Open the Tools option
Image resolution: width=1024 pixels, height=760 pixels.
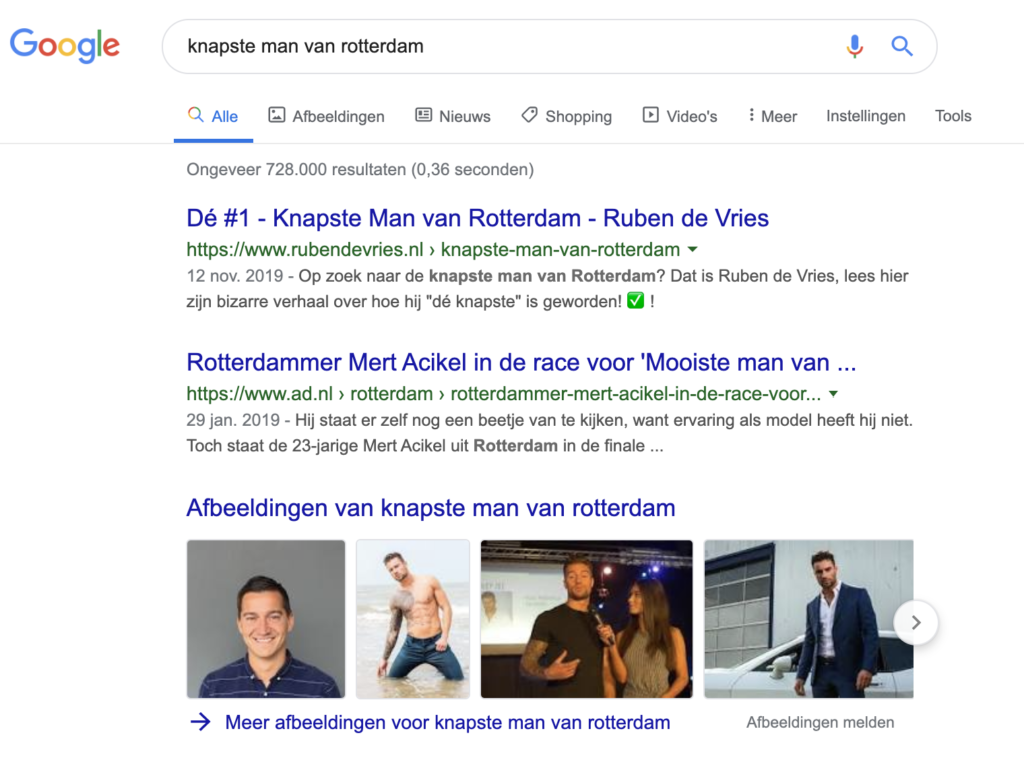coord(953,116)
